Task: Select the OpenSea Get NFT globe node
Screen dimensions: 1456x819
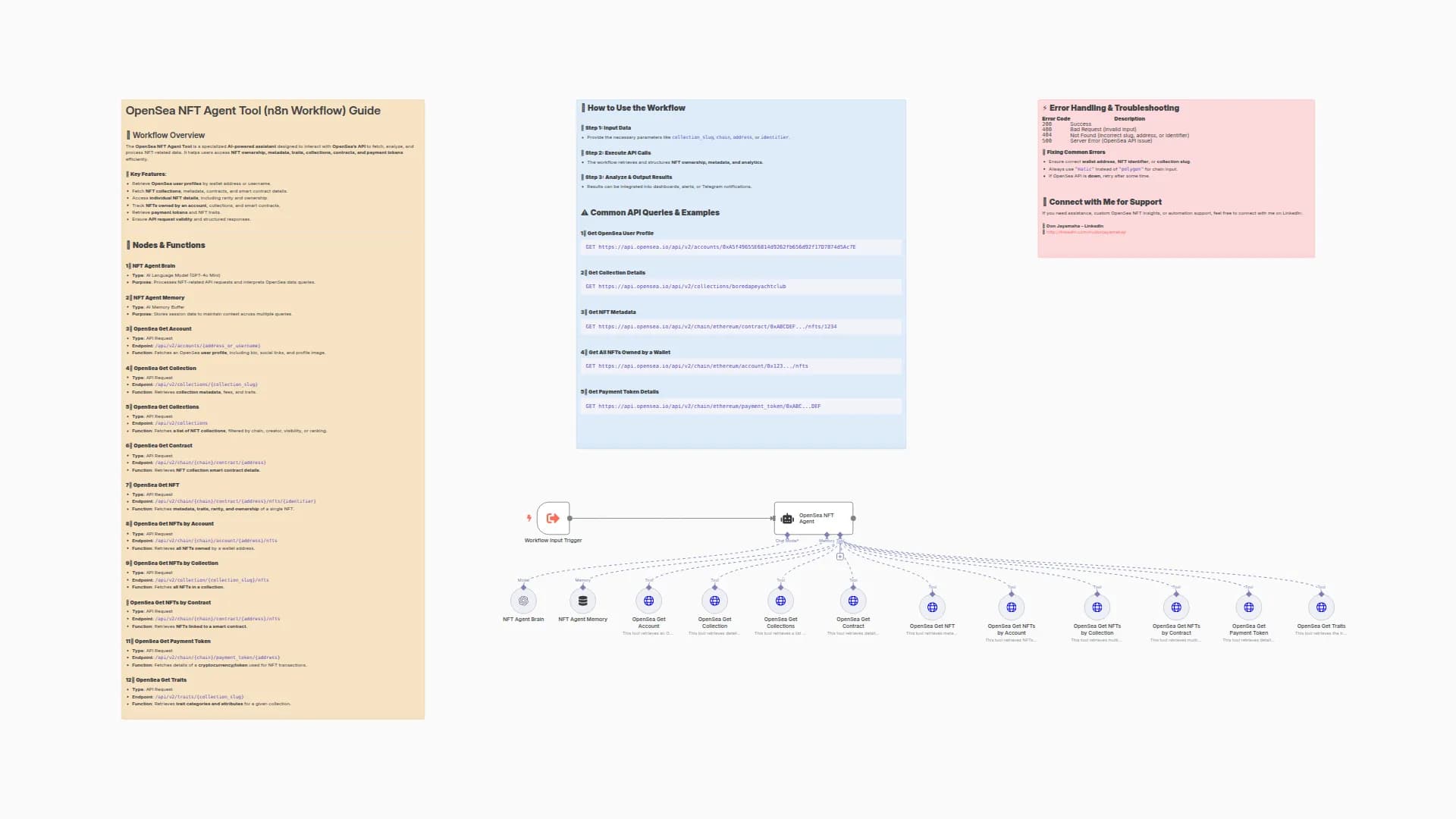Action: pyautogui.click(x=932, y=607)
